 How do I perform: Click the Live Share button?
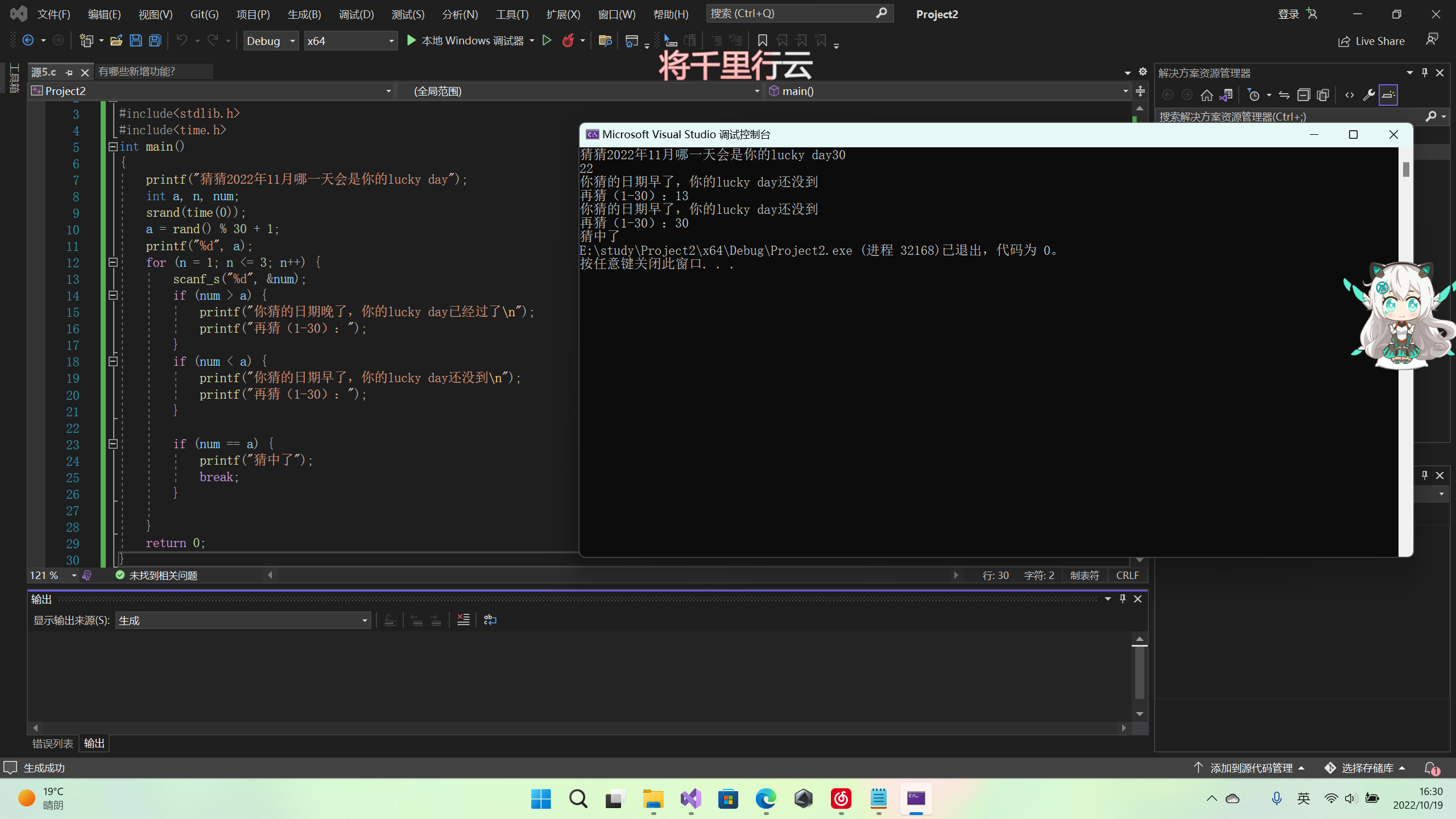coord(1371,41)
